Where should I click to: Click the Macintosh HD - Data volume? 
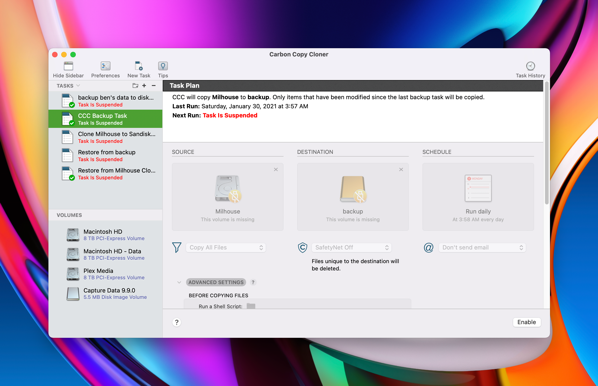coord(105,254)
